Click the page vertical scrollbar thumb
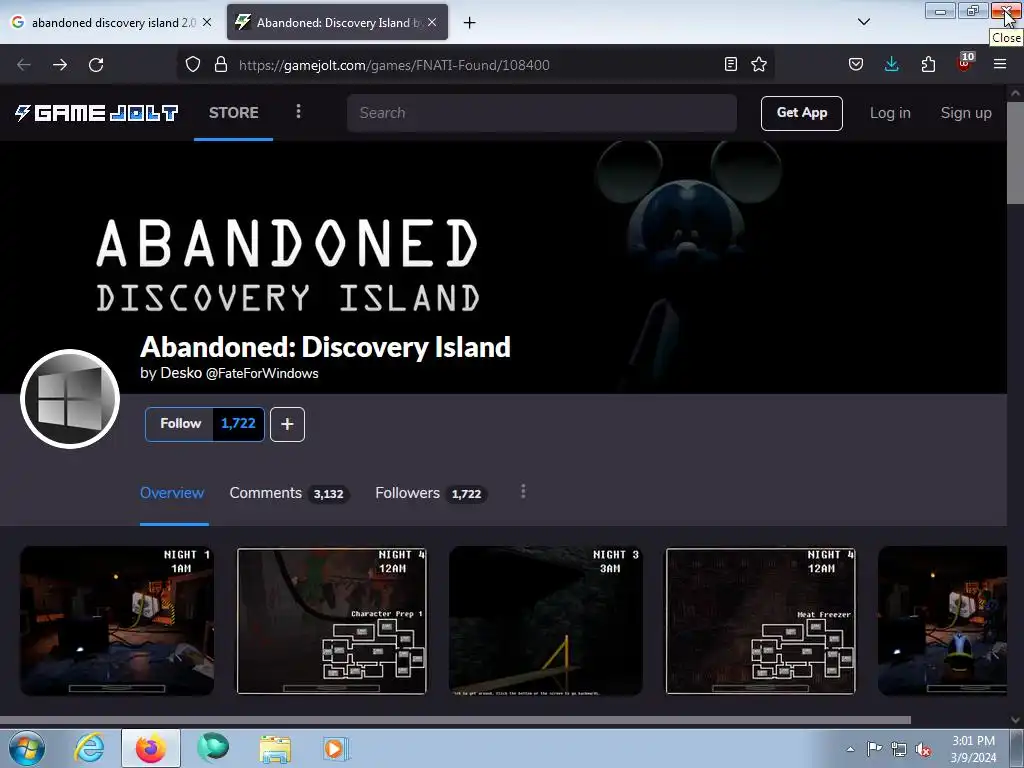This screenshot has height=768, width=1024. [1015, 152]
